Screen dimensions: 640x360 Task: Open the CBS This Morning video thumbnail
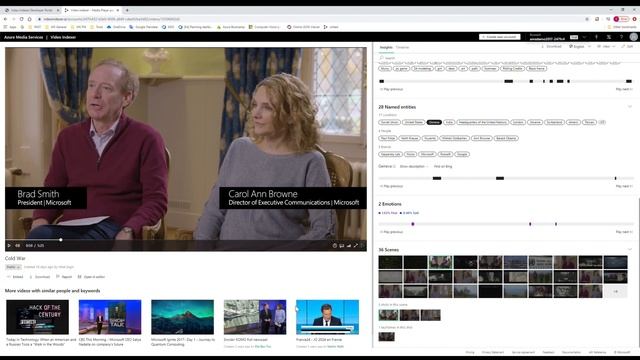click(110, 317)
